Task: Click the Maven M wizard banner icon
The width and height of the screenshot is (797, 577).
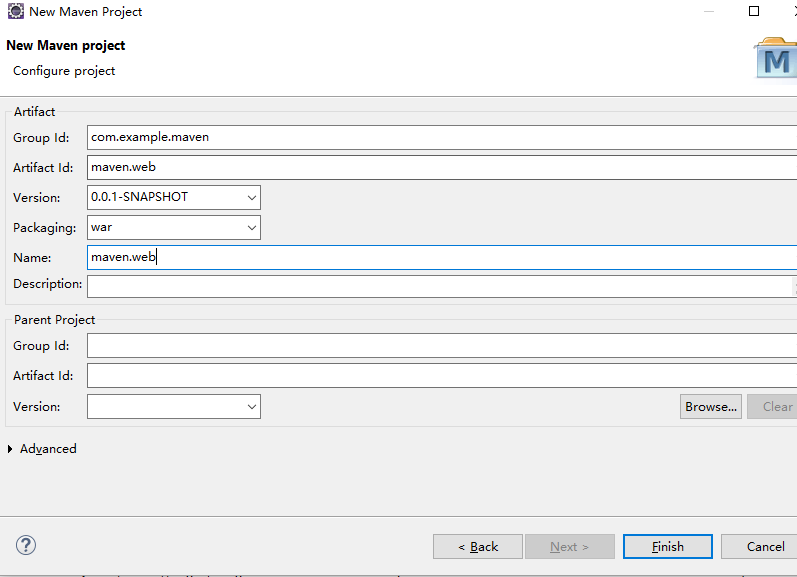Action: tap(776, 58)
